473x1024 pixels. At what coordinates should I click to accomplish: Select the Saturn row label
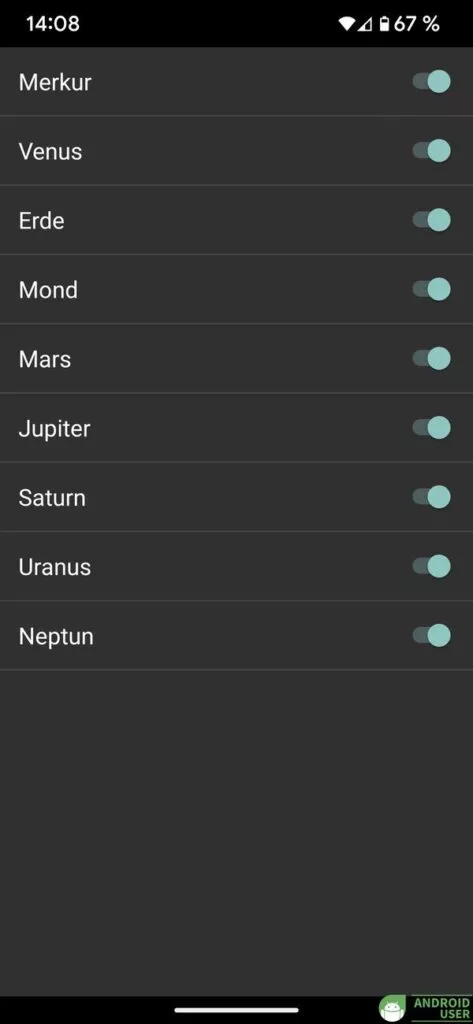[x=52, y=498]
